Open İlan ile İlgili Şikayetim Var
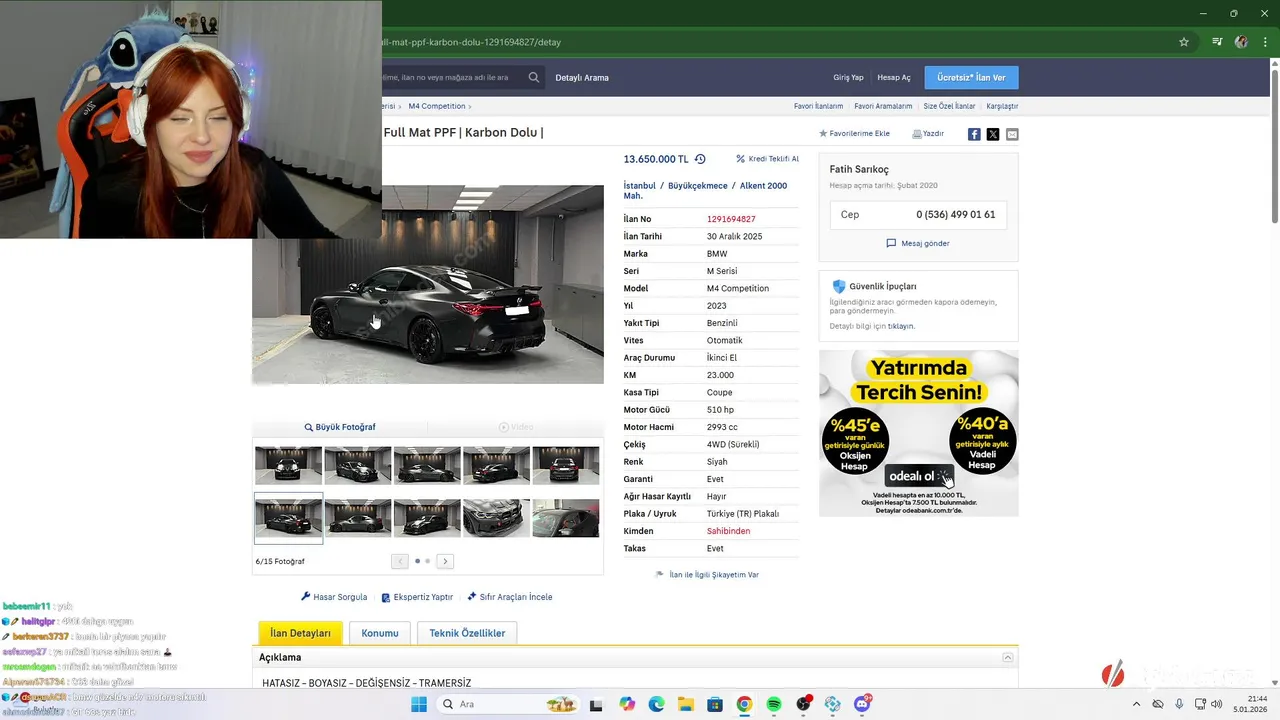The width and height of the screenshot is (1280, 720). tap(707, 575)
